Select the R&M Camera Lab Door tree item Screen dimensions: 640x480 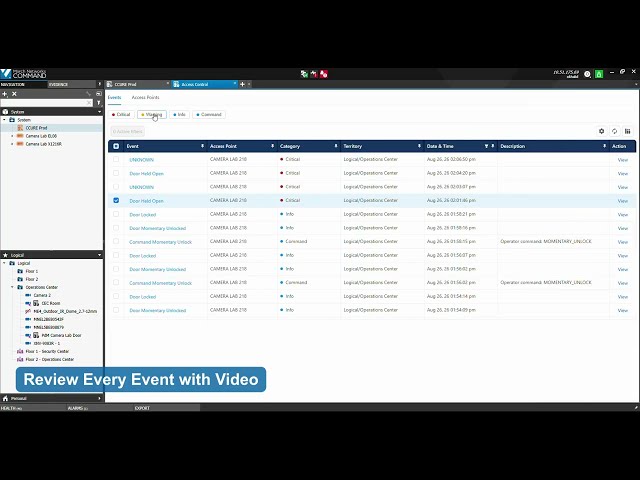tap(61, 336)
